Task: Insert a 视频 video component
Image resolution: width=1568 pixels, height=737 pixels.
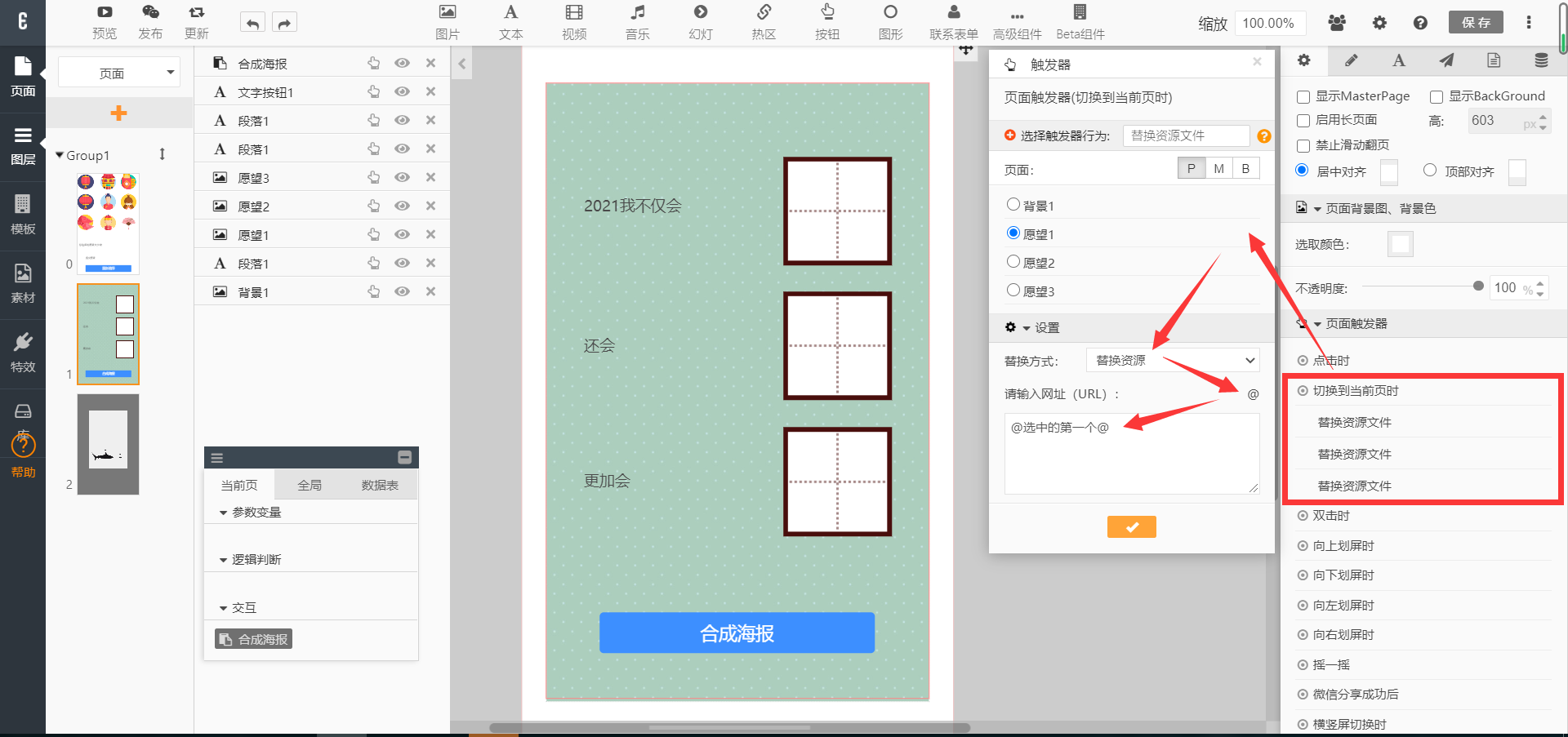Action: click(x=574, y=22)
